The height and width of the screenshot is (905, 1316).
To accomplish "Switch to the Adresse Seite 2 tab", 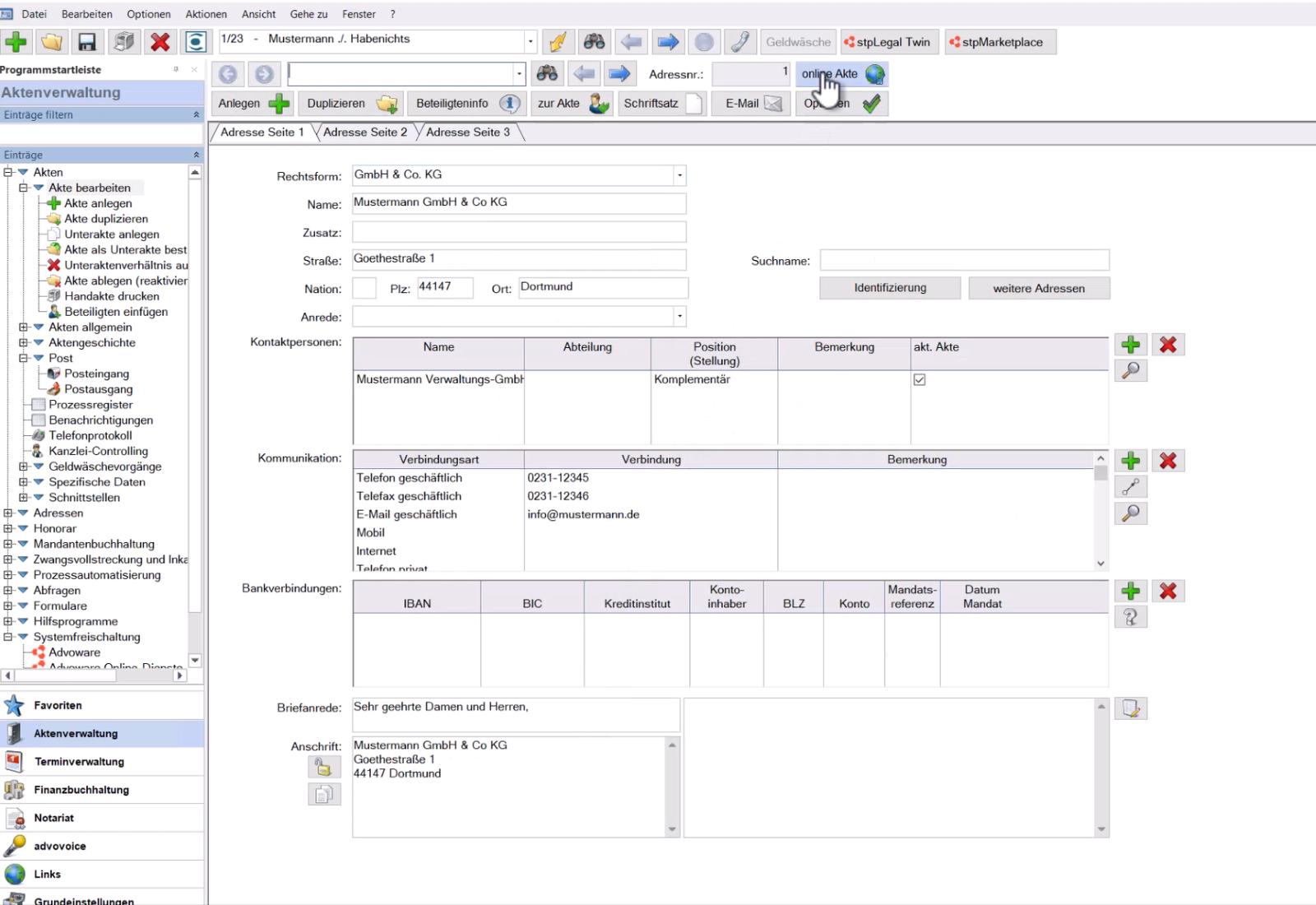I will pyautogui.click(x=365, y=132).
